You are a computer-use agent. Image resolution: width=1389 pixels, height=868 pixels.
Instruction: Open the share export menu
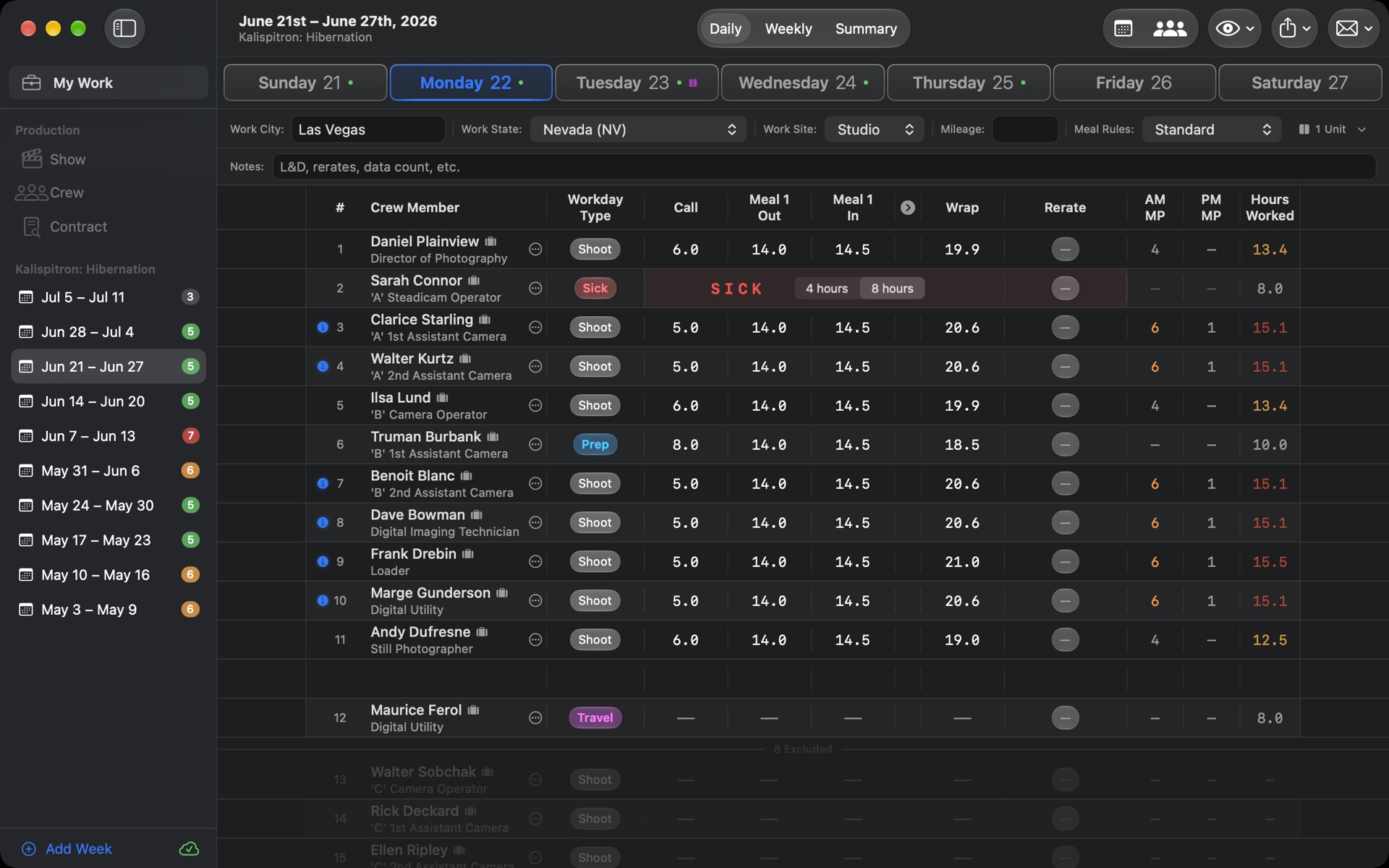(x=1294, y=28)
